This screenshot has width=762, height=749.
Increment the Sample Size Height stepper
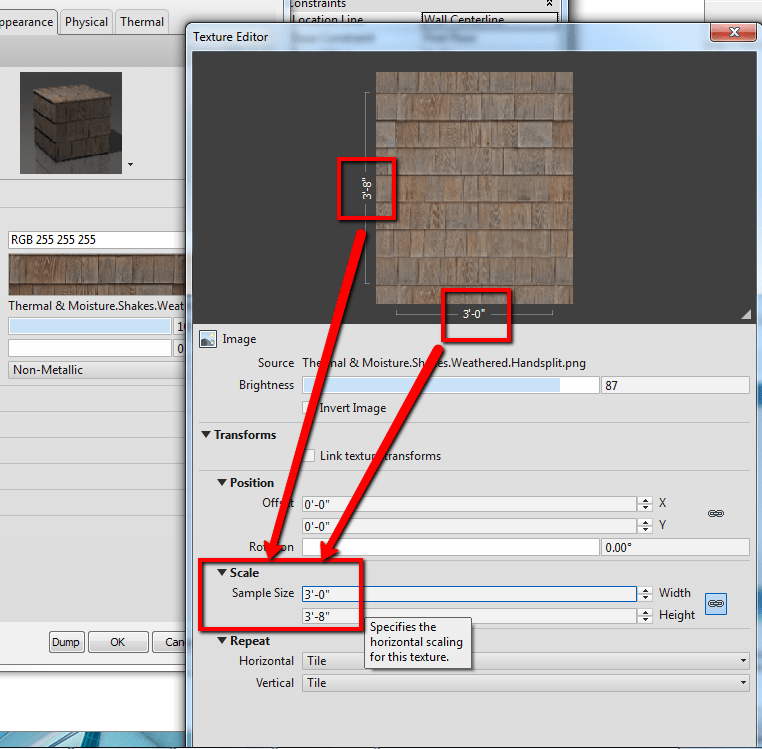pyautogui.click(x=645, y=612)
